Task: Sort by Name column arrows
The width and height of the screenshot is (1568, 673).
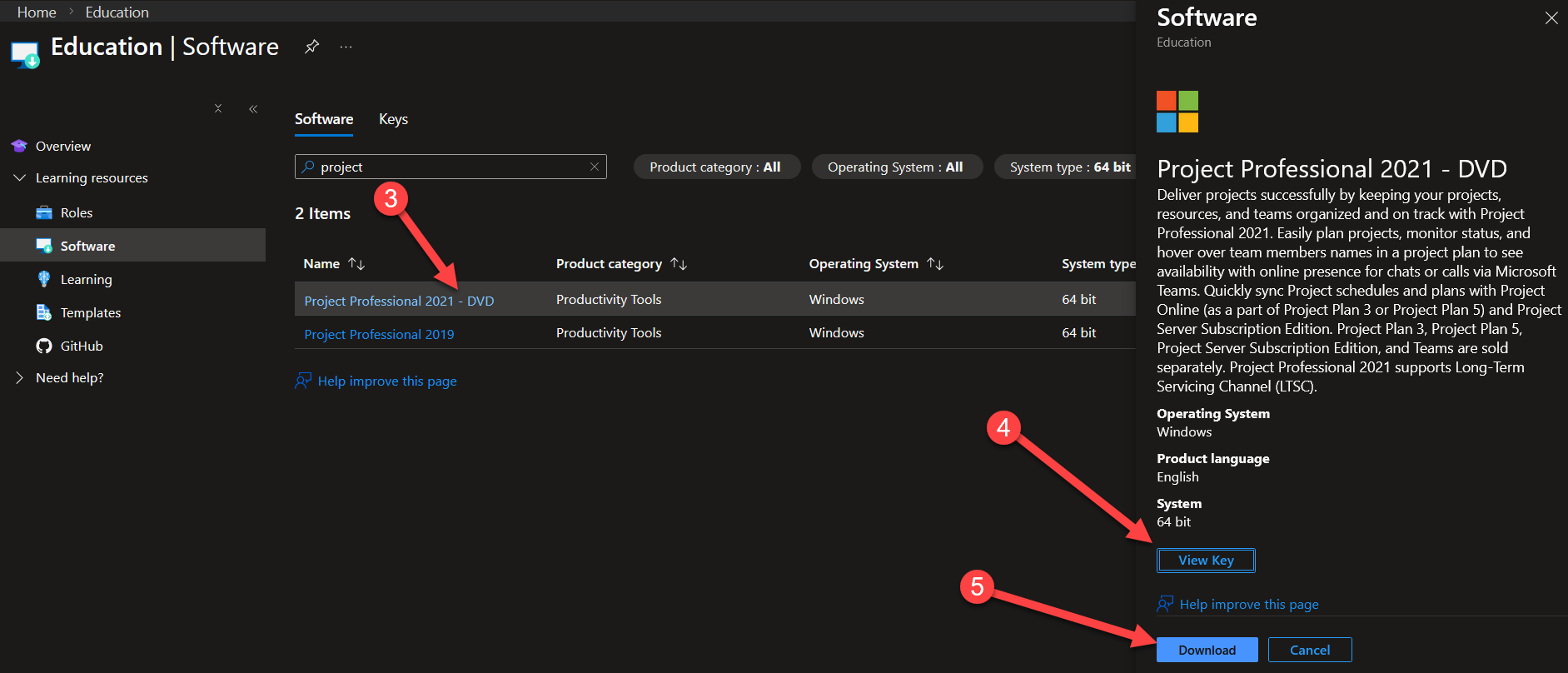Action: [356, 263]
